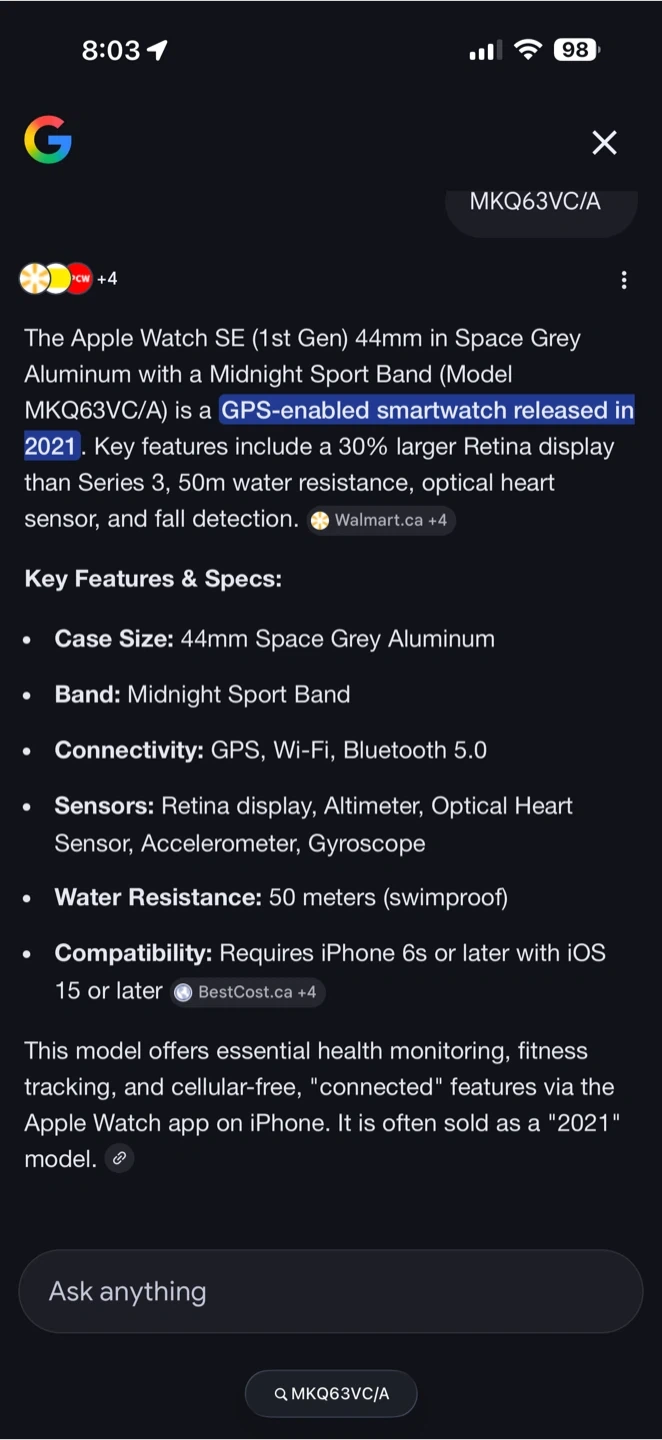Tap the location arrow beside the time
Screen dimensions: 662x1440
[x=157, y=51]
